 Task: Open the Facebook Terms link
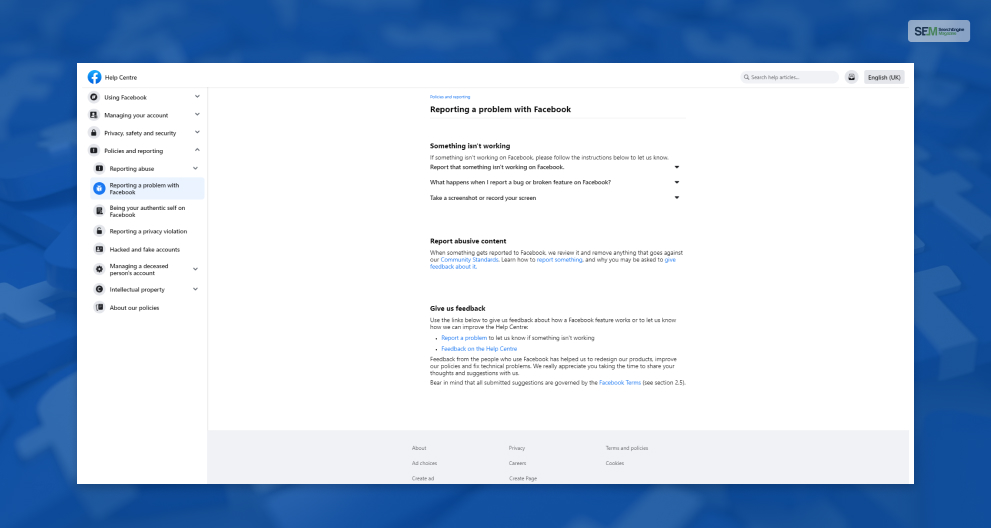point(620,383)
